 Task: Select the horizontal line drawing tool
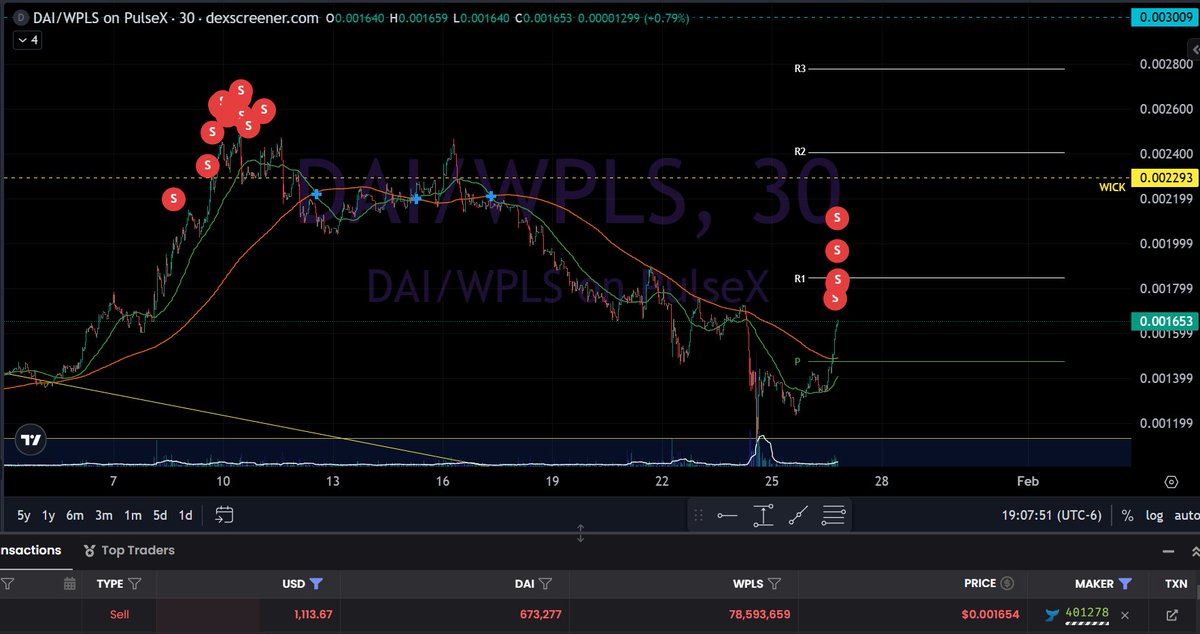click(727, 516)
